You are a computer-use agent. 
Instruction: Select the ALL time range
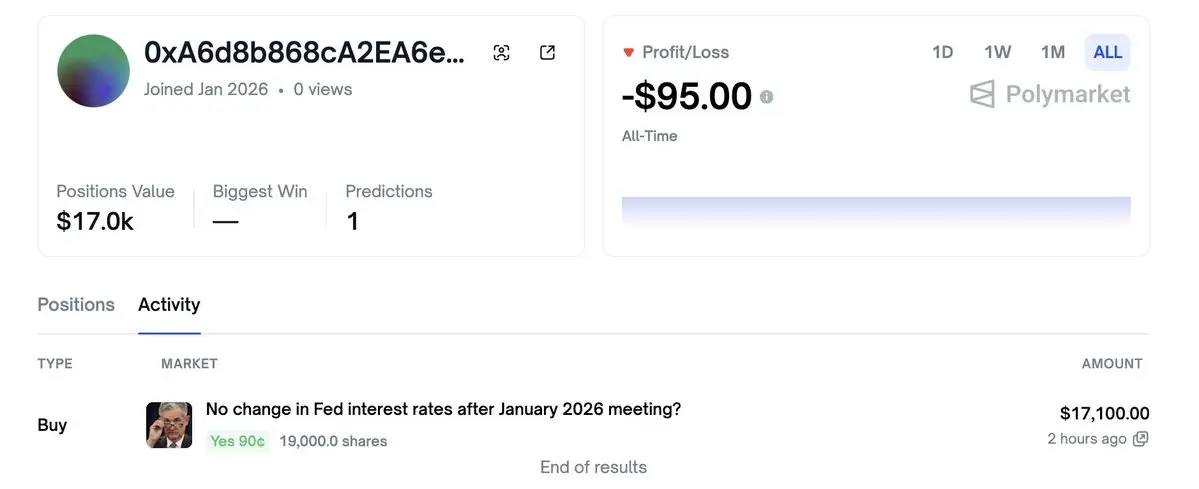(x=1107, y=52)
